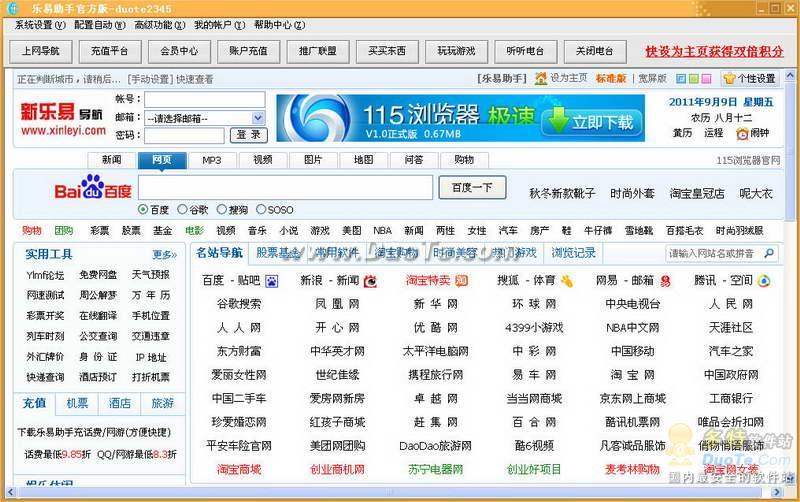800x502 pixels.
Task: Click the 听听电台 toolbar button
Action: coord(526,51)
